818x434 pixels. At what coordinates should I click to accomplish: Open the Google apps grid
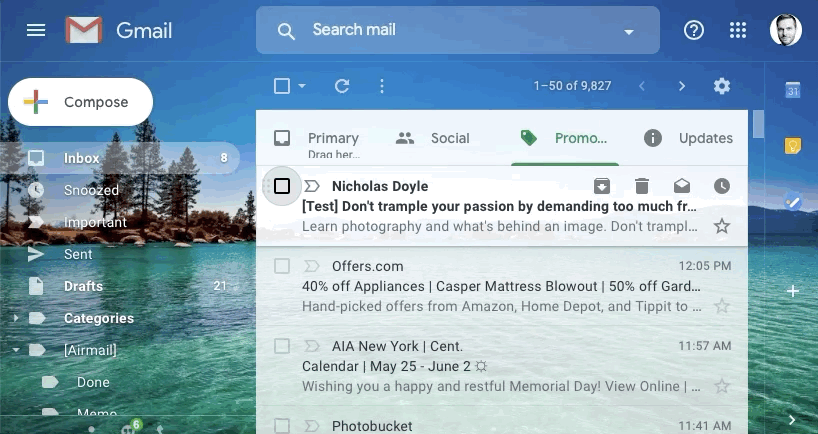coord(738,30)
